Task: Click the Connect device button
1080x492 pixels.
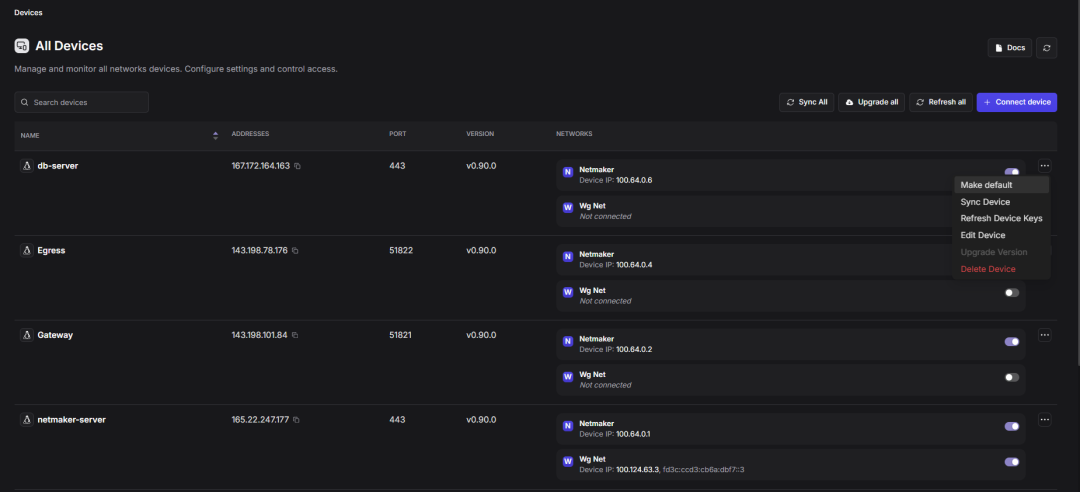Action: [x=1016, y=102]
